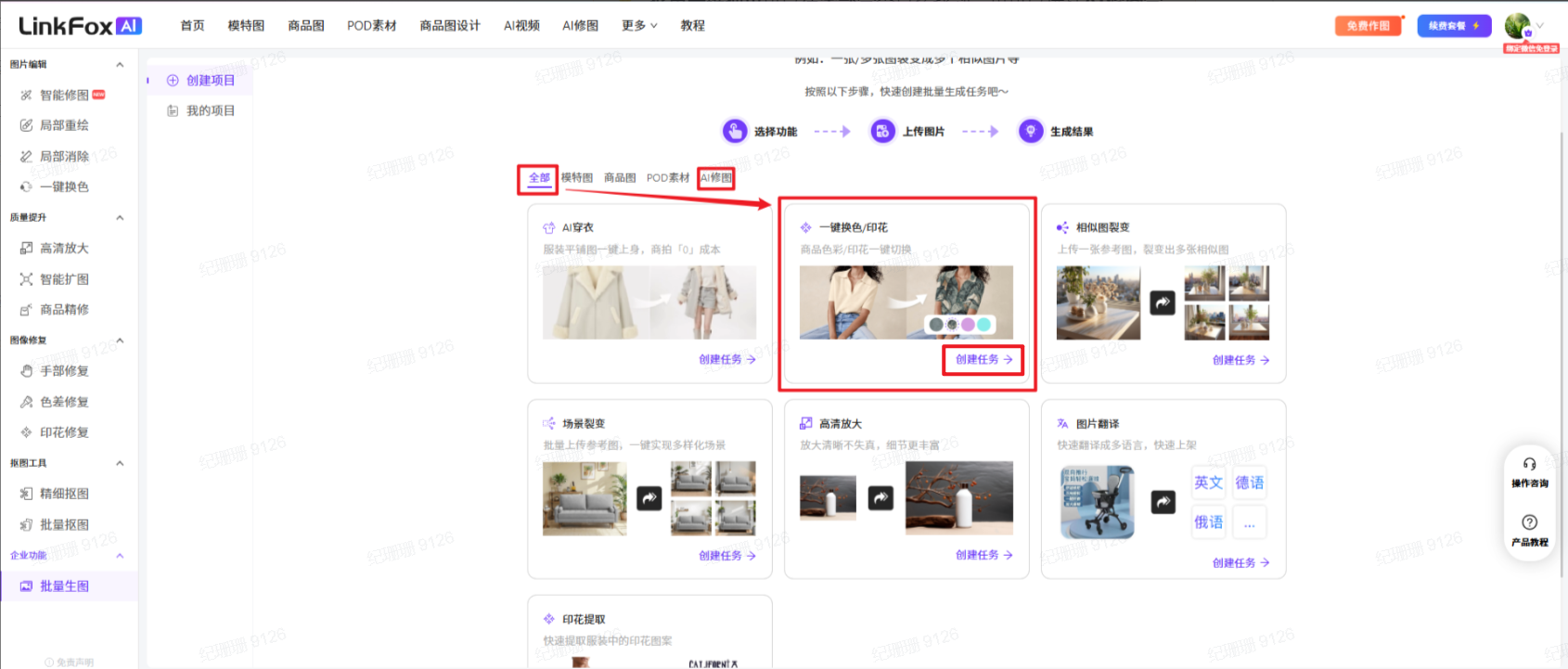The image size is (1568, 669).
Task: Choose the 局部消除 eraser icon
Action: click(x=26, y=157)
